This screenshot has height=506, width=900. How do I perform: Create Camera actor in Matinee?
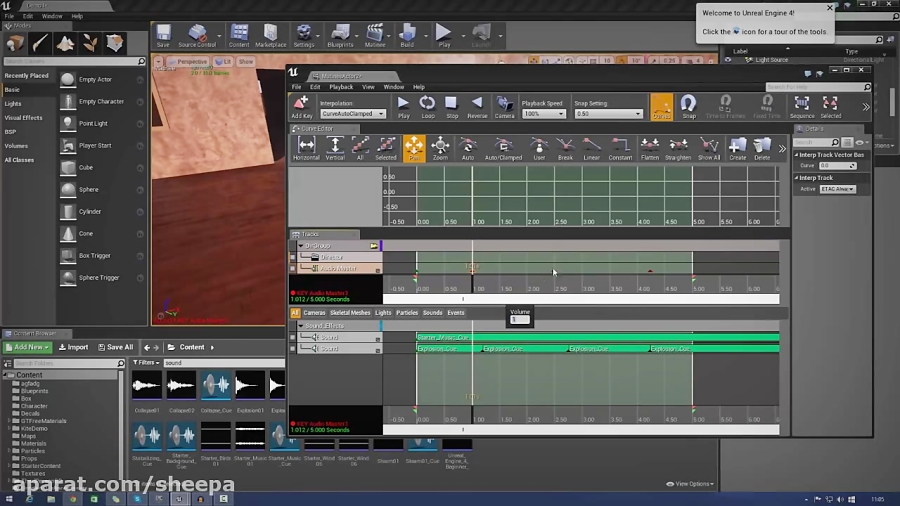click(x=505, y=107)
